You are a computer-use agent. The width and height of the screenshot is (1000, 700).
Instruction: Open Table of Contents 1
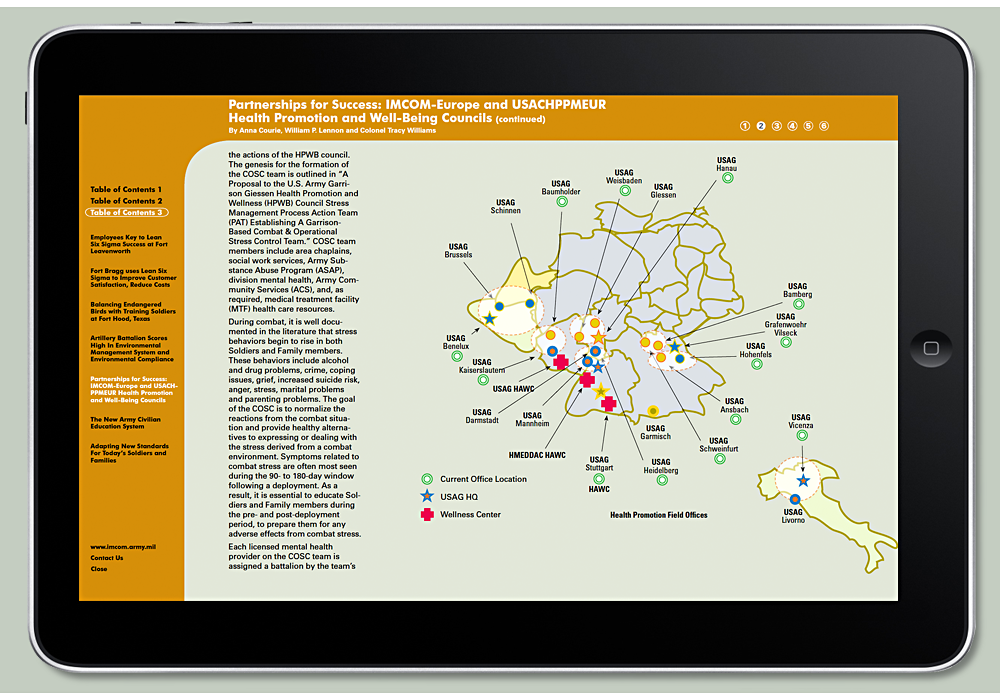(126, 189)
